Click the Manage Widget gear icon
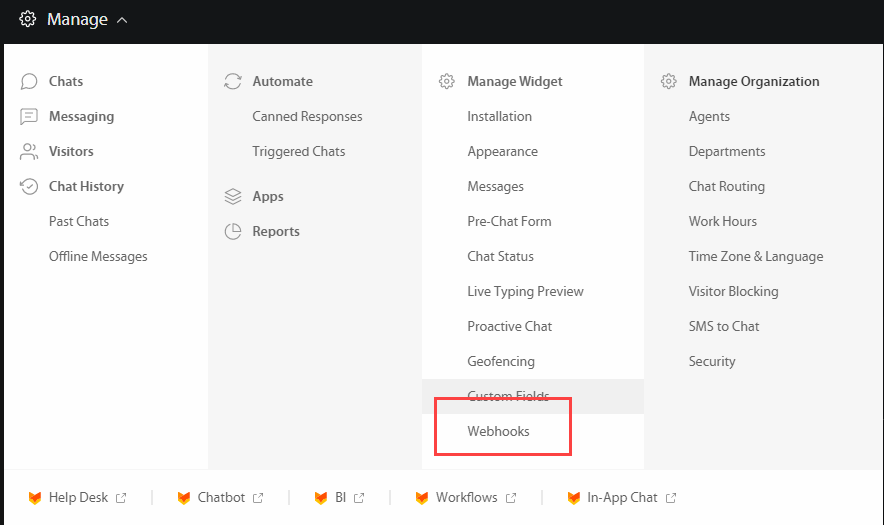884x525 pixels. click(447, 82)
